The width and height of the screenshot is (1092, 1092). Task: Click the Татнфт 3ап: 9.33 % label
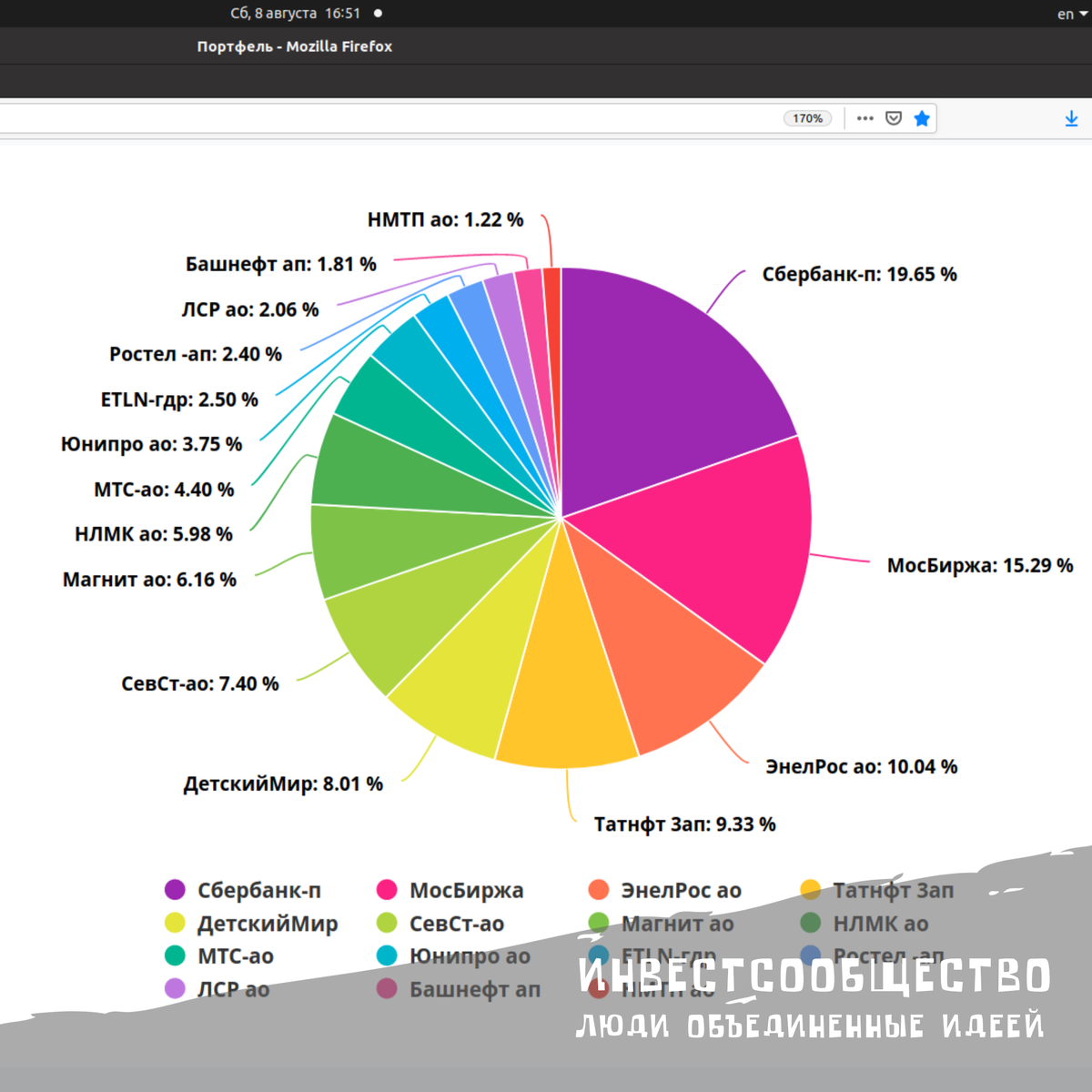(684, 824)
